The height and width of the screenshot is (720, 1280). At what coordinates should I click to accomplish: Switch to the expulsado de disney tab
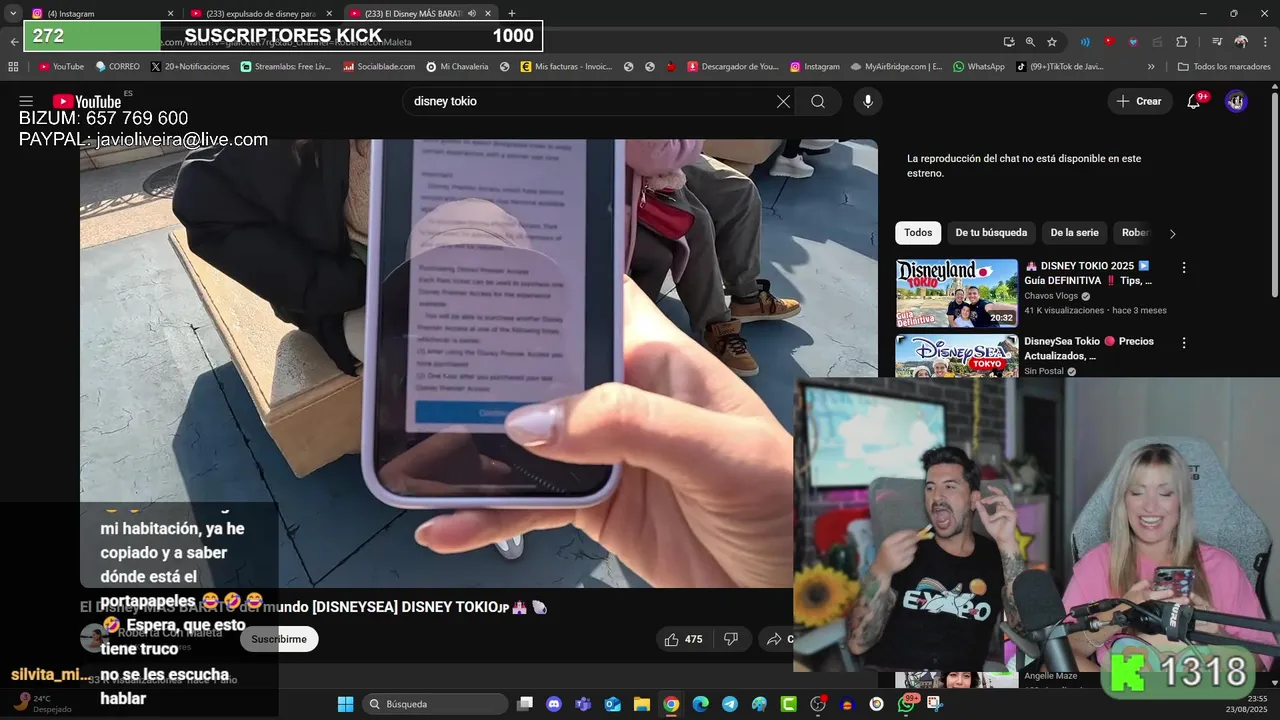pyautogui.click(x=261, y=13)
